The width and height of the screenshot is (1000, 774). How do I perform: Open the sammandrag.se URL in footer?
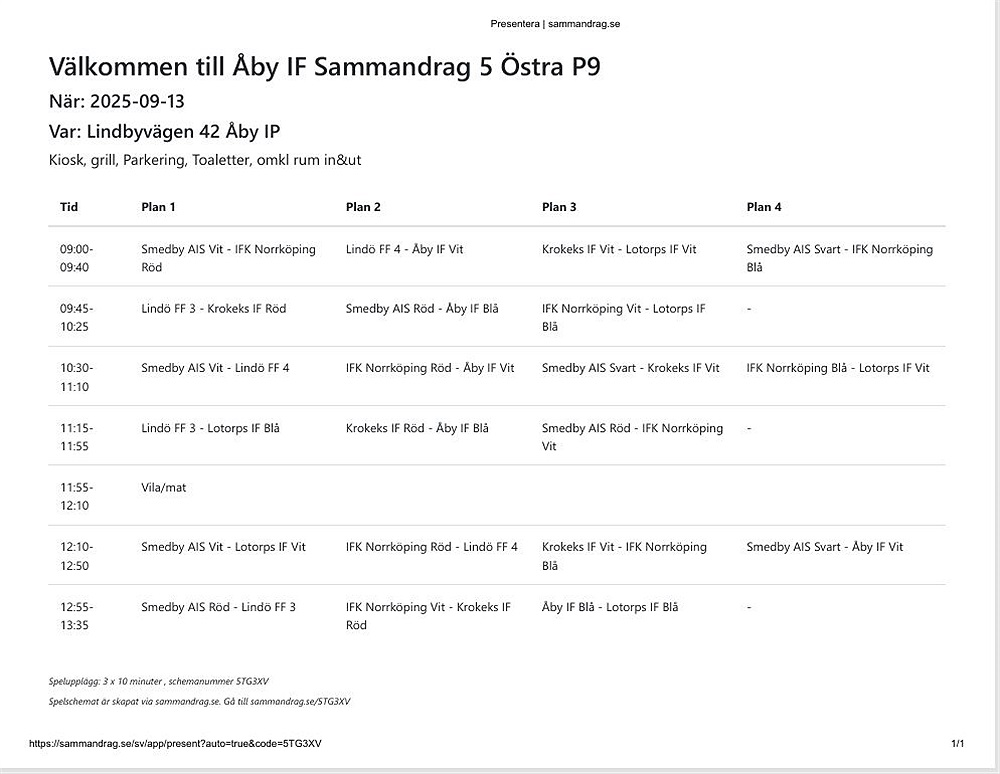[175, 743]
